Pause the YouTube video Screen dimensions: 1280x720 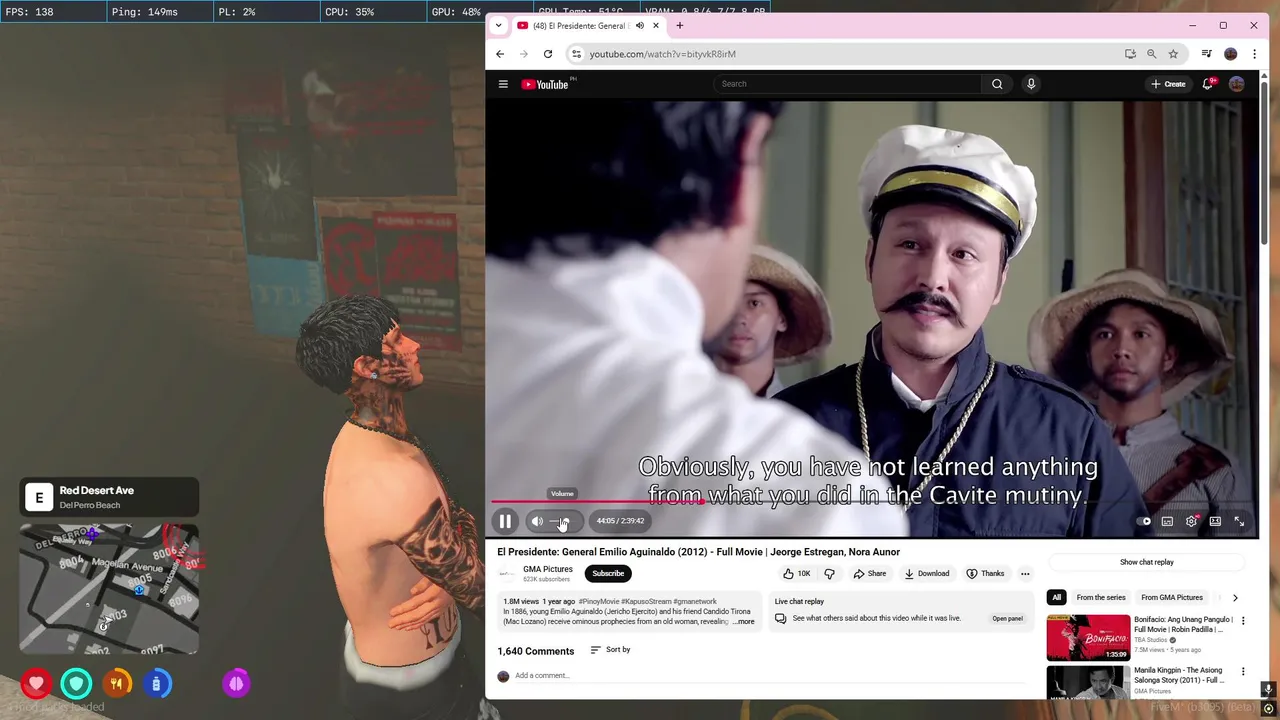click(505, 521)
